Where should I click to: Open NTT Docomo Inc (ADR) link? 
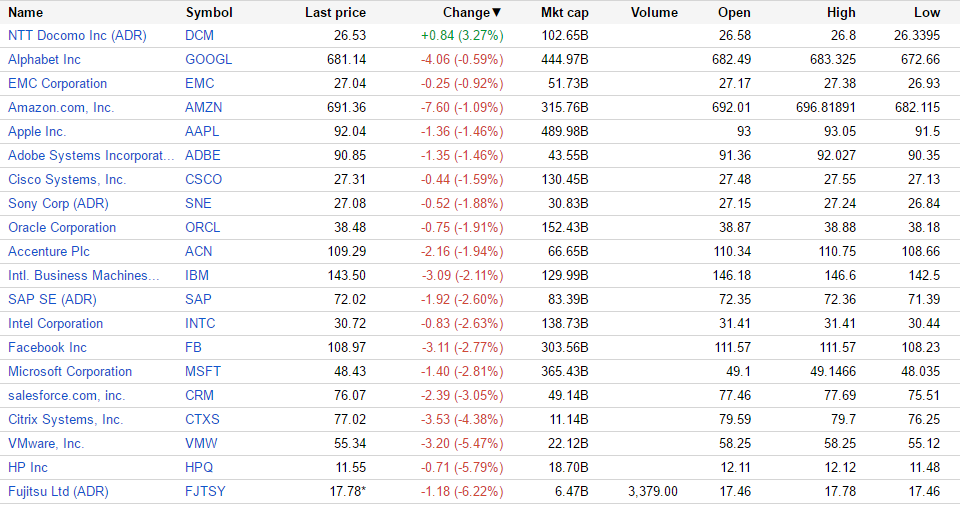pos(77,35)
